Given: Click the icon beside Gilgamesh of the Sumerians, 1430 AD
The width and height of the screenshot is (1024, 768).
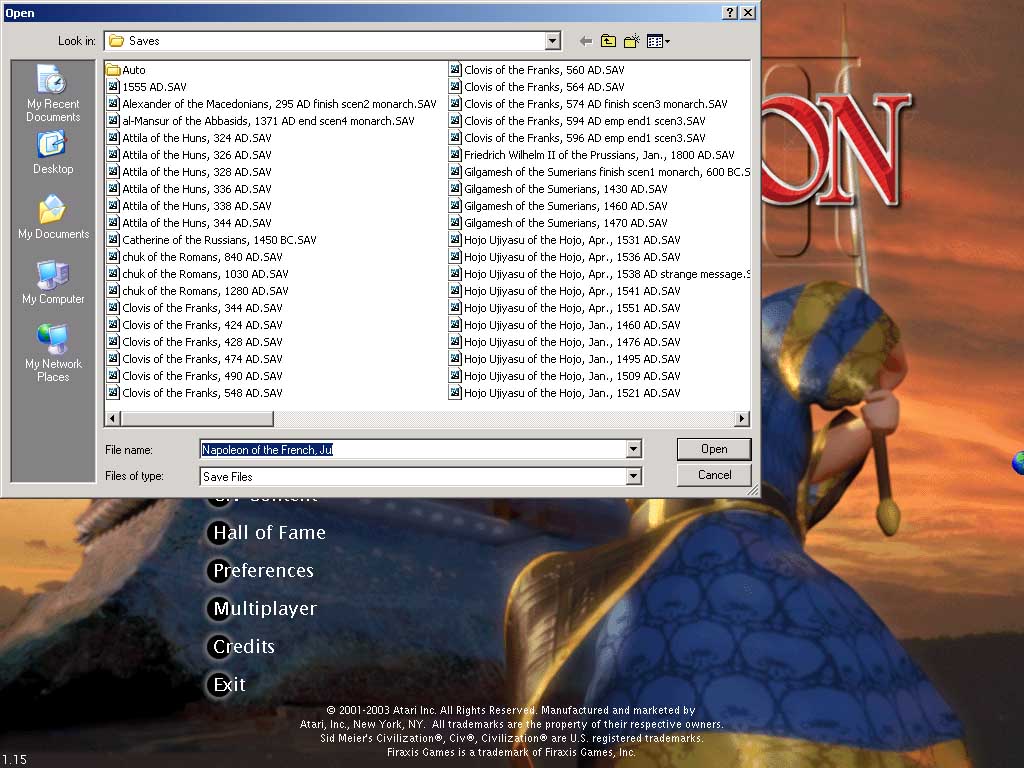Looking at the screenshot, I should [x=455, y=189].
